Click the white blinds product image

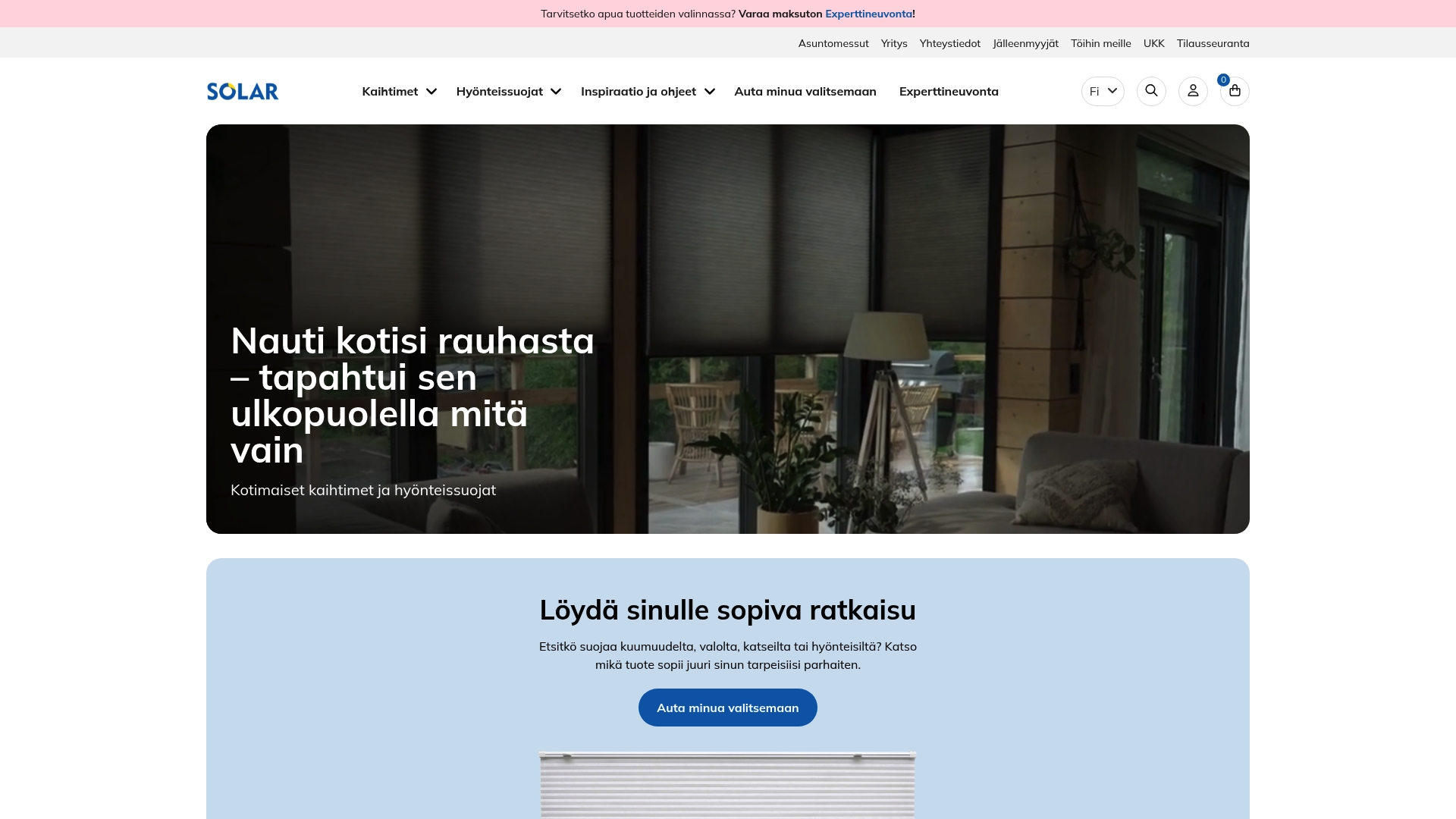click(x=727, y=785)
